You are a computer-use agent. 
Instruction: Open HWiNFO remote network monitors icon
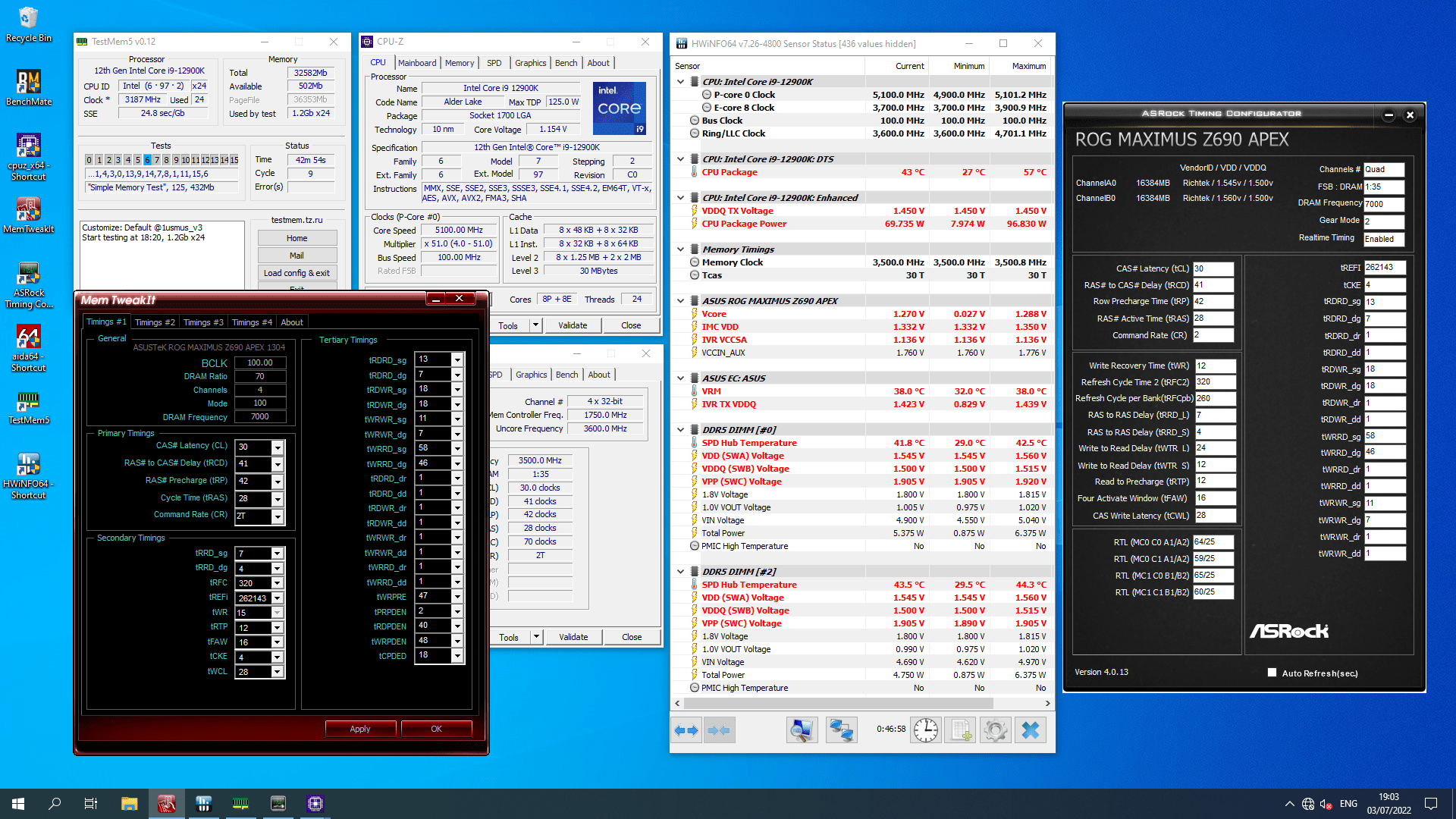pyautogui.click(x=842, y=730)
